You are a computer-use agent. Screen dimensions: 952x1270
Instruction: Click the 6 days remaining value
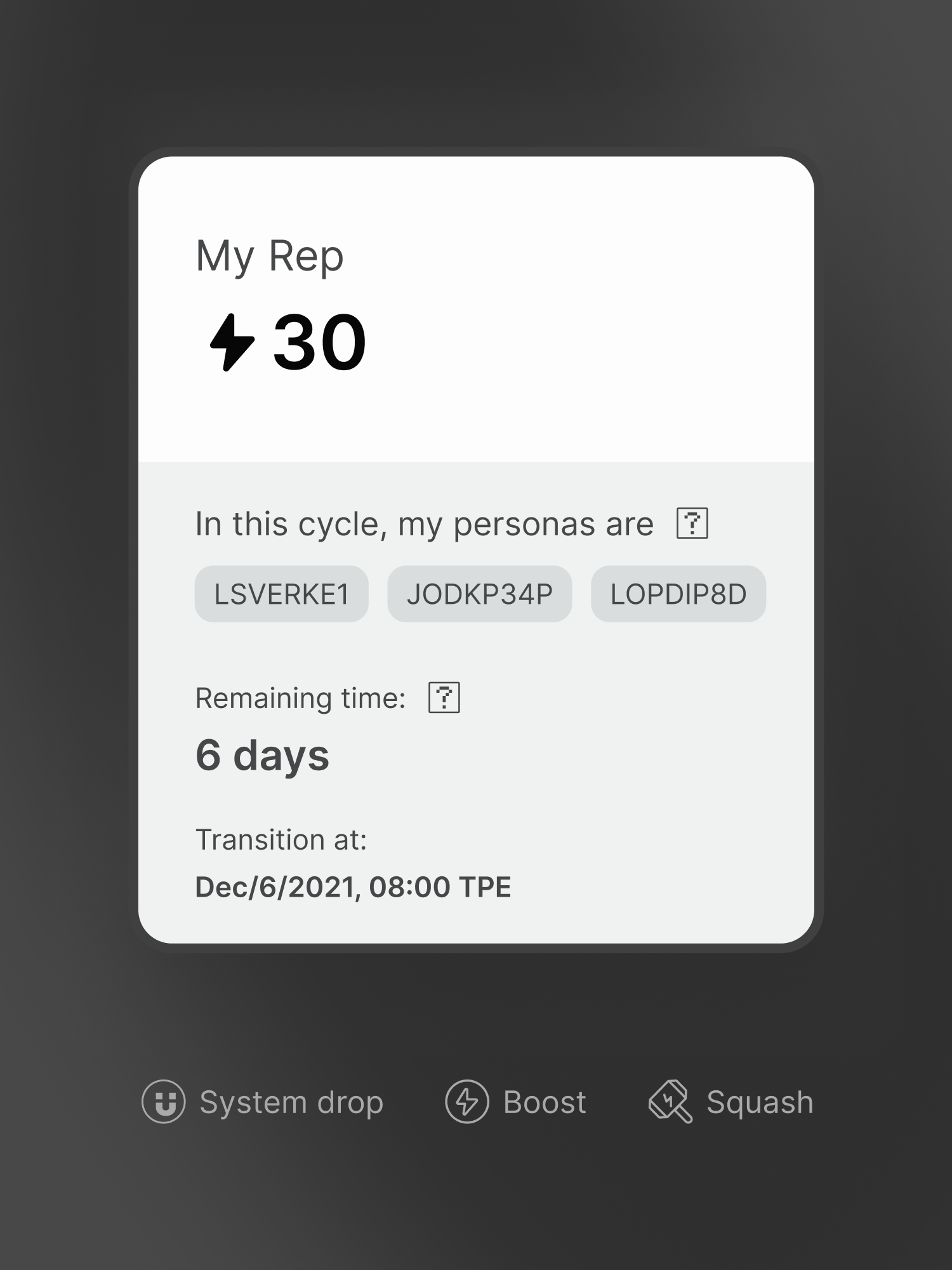point(262,756)
